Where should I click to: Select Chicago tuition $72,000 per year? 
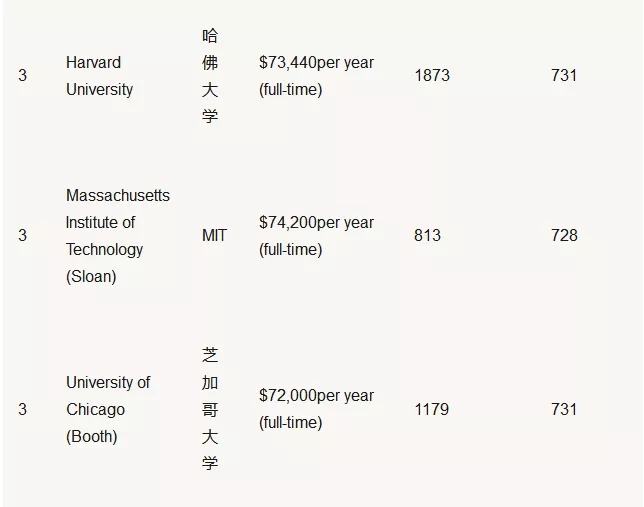[316, 409]
